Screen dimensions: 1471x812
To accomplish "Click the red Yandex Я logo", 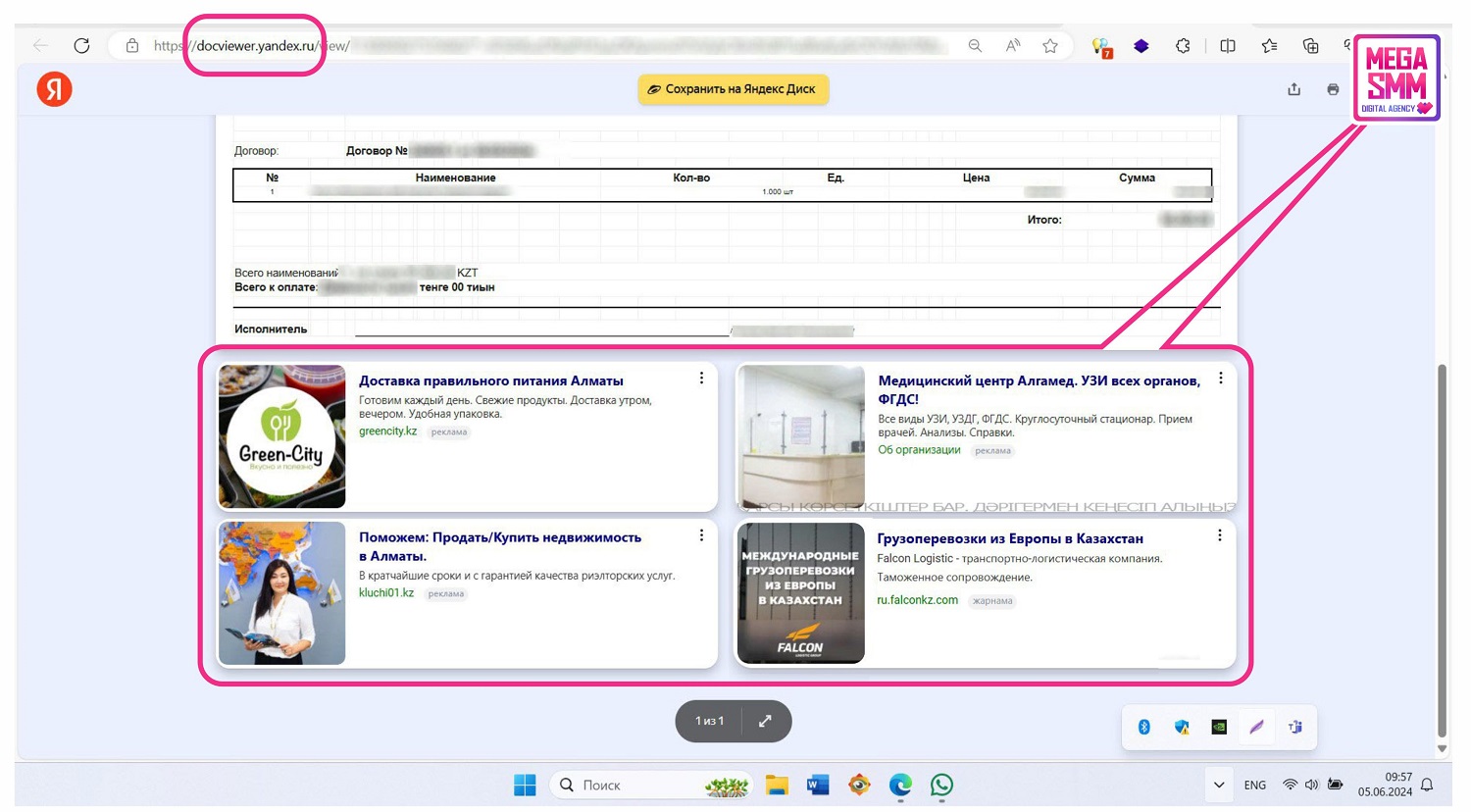I will [55, 89].
